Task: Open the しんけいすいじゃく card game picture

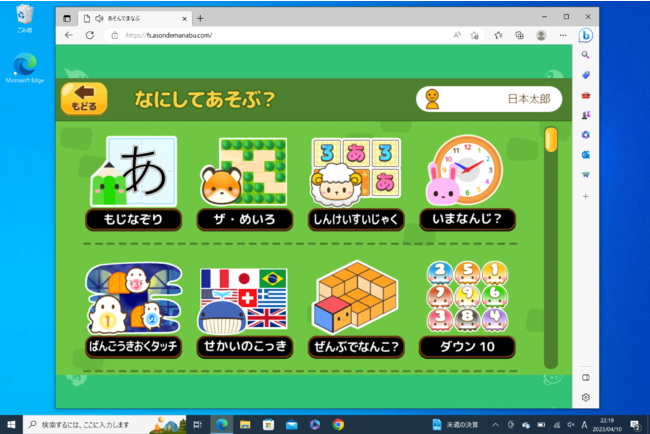Action: pyautogui.click(x=356, y=172)
